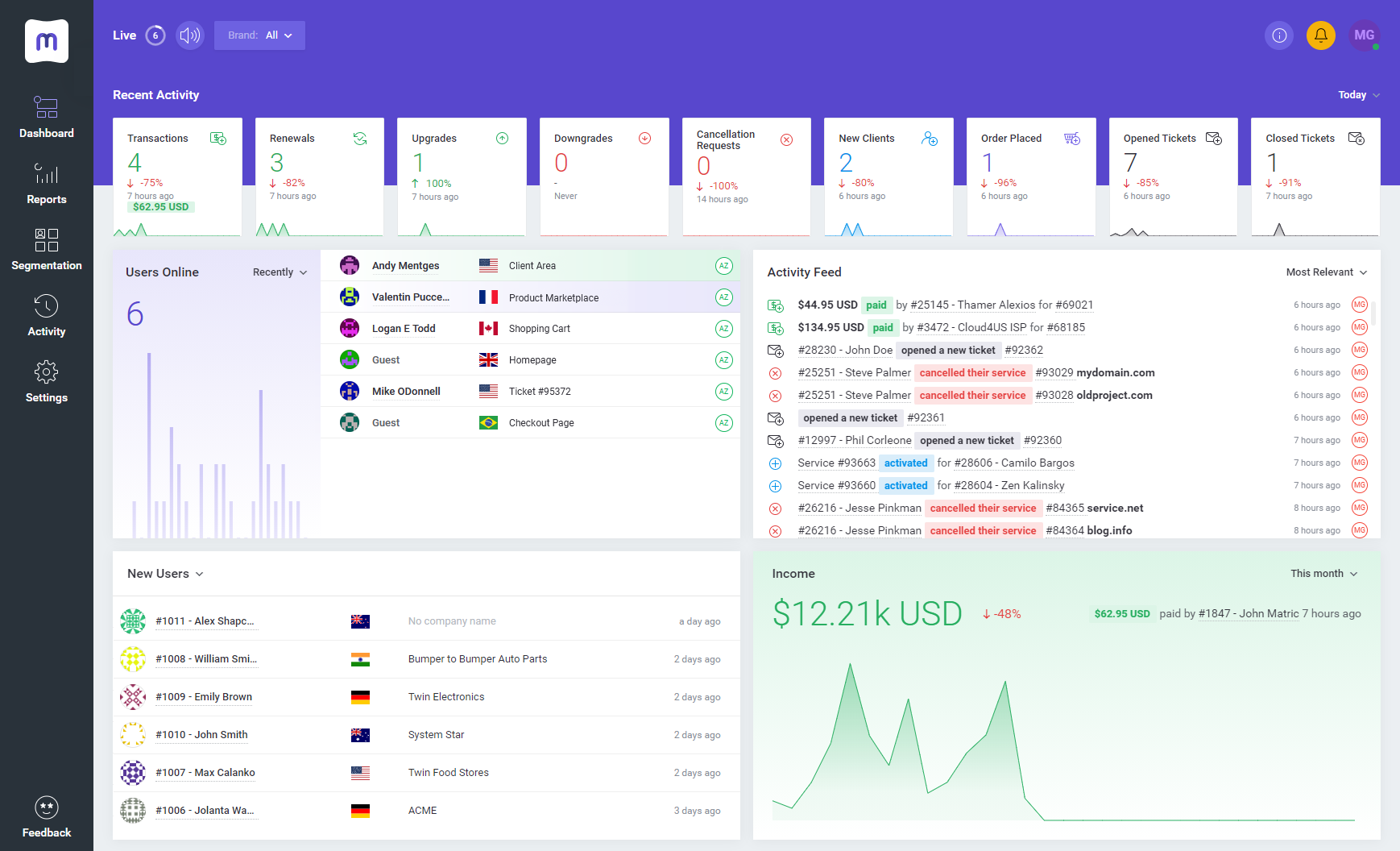
Task: Click the envelope icon on Opened Tickets card
Action: (1214, 138)
